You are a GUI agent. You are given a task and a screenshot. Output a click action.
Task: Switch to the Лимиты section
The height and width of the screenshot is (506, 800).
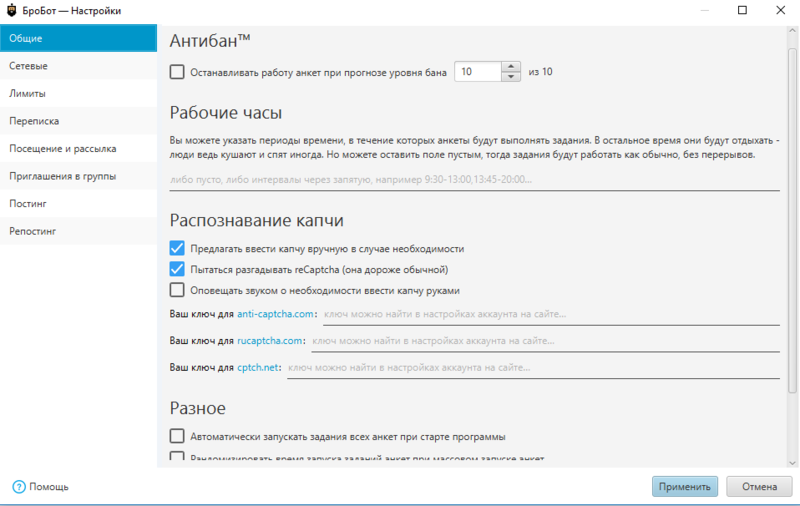point(28,93)
